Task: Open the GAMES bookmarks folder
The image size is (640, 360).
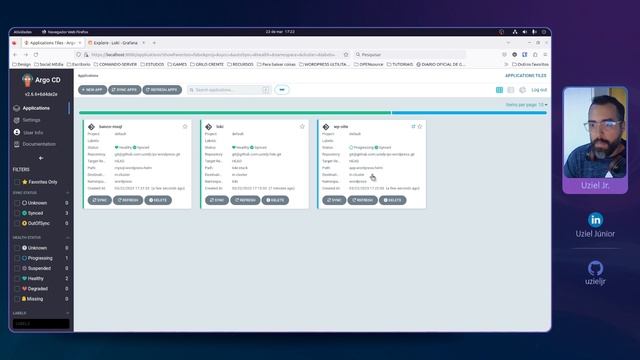Action: pos(177,64)
